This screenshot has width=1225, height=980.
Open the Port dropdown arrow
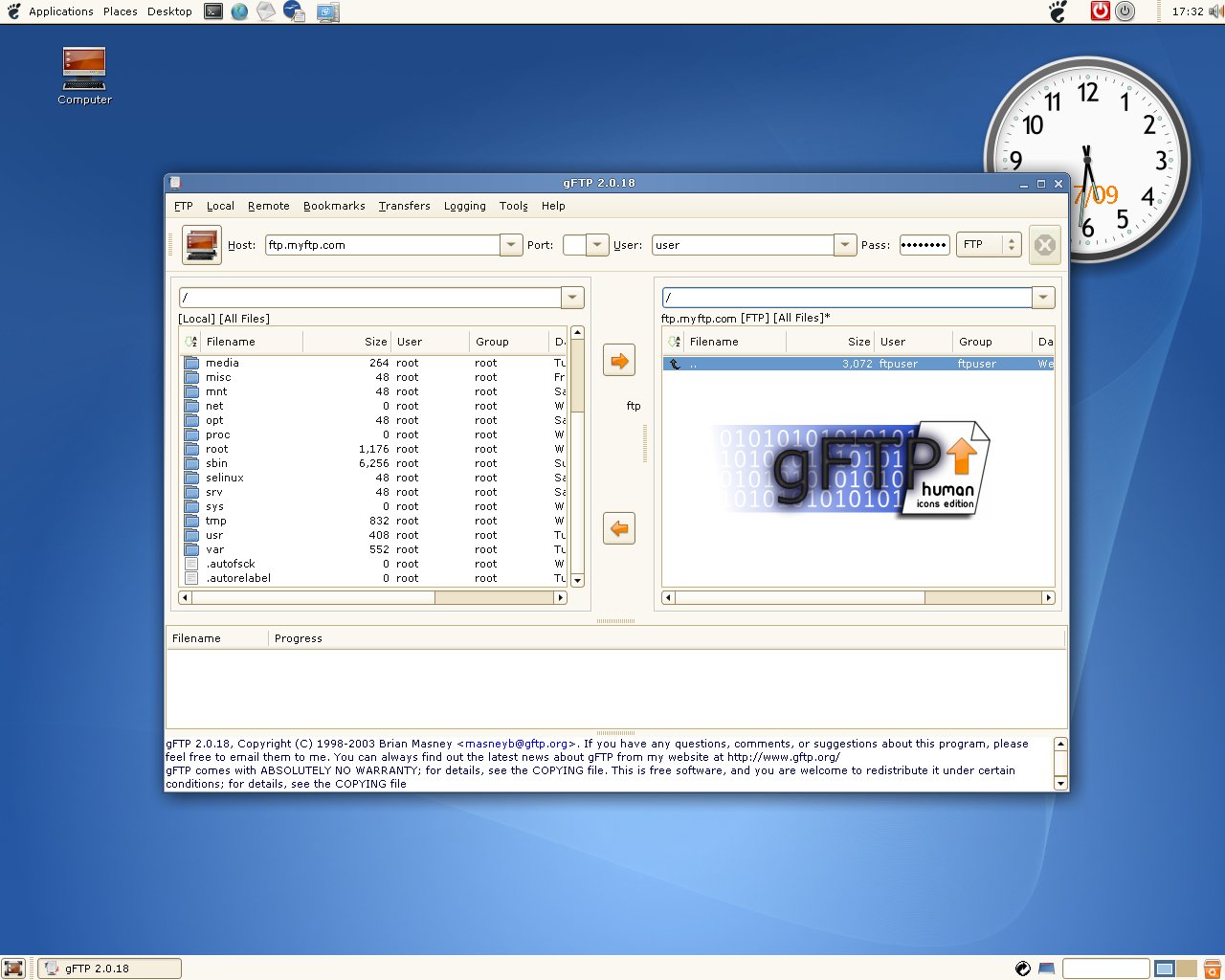pyautogui.click(x=597, y=245)
